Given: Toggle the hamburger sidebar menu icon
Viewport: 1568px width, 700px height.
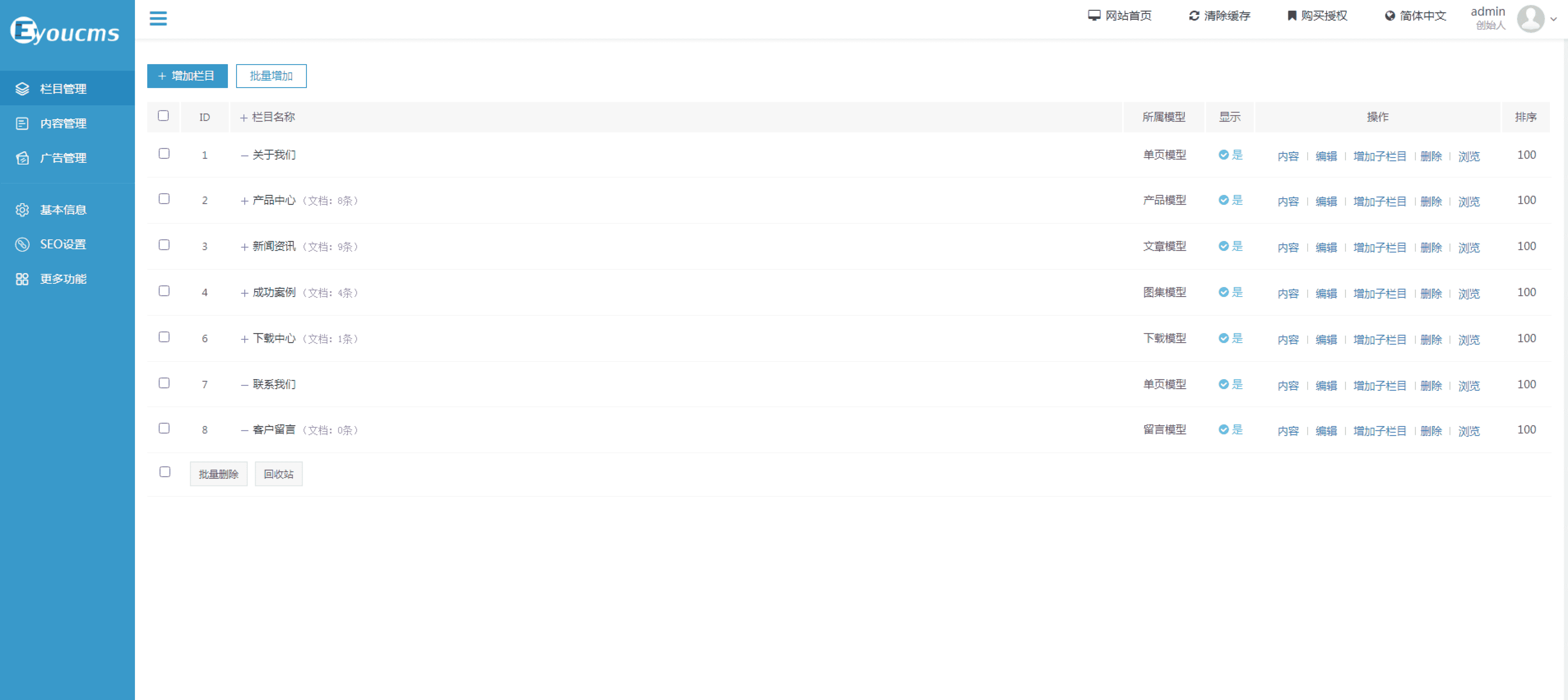Looking at the screenshot, I should [158, 18].
